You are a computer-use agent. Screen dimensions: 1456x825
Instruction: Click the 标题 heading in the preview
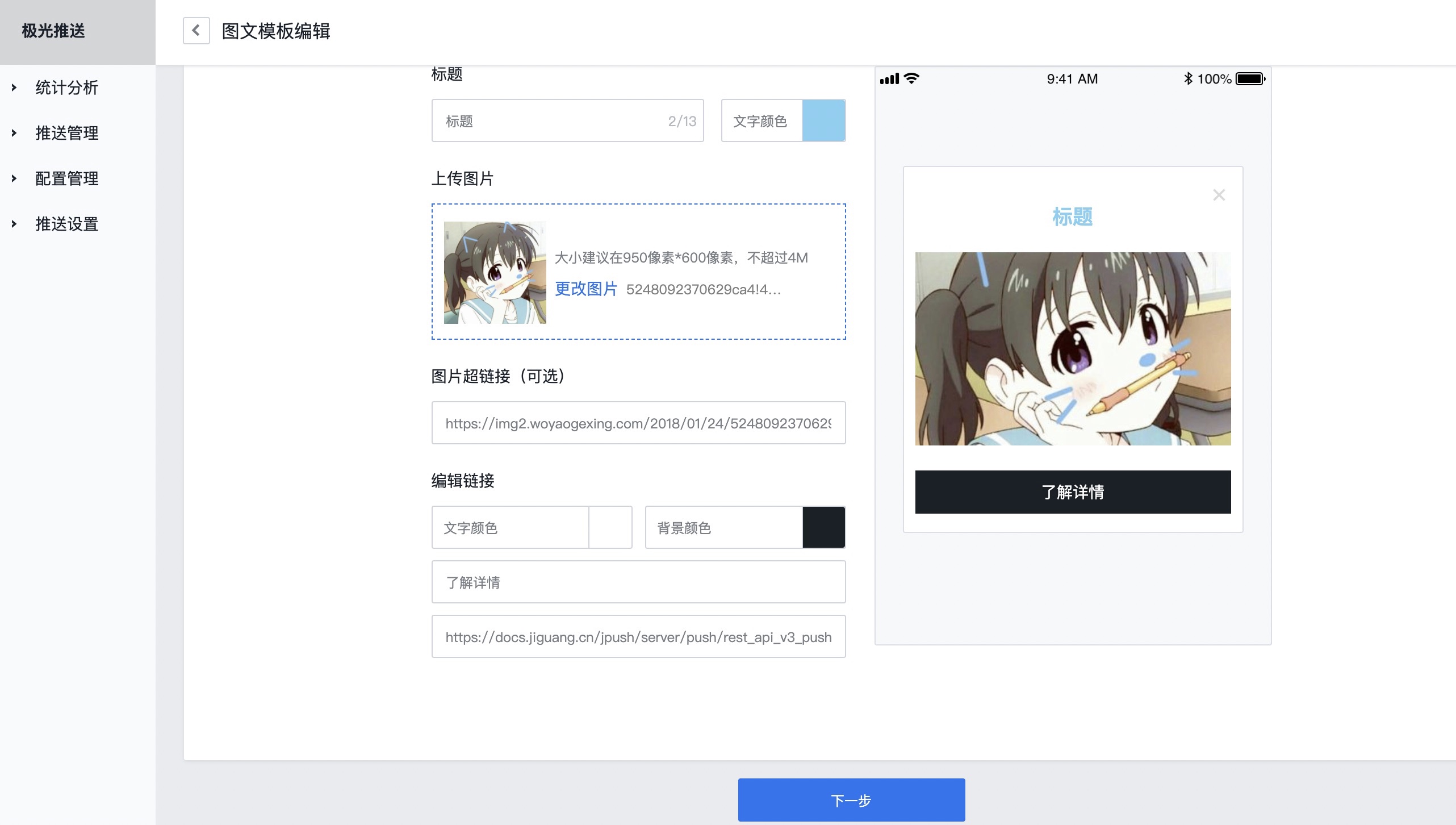1072,217
